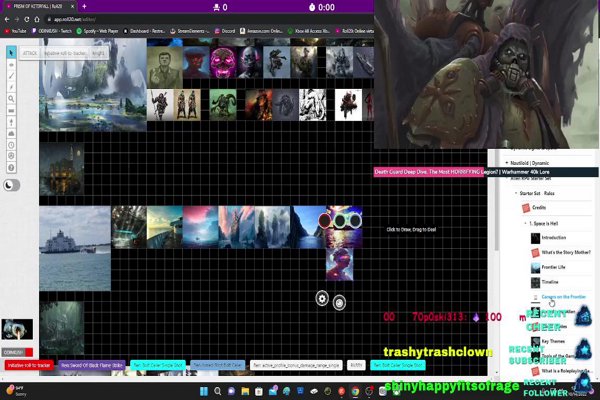Choose the Ruler measure tool
Image resolution: width=600 pixels, height=400 pixels.
click(x=11, y=111)
